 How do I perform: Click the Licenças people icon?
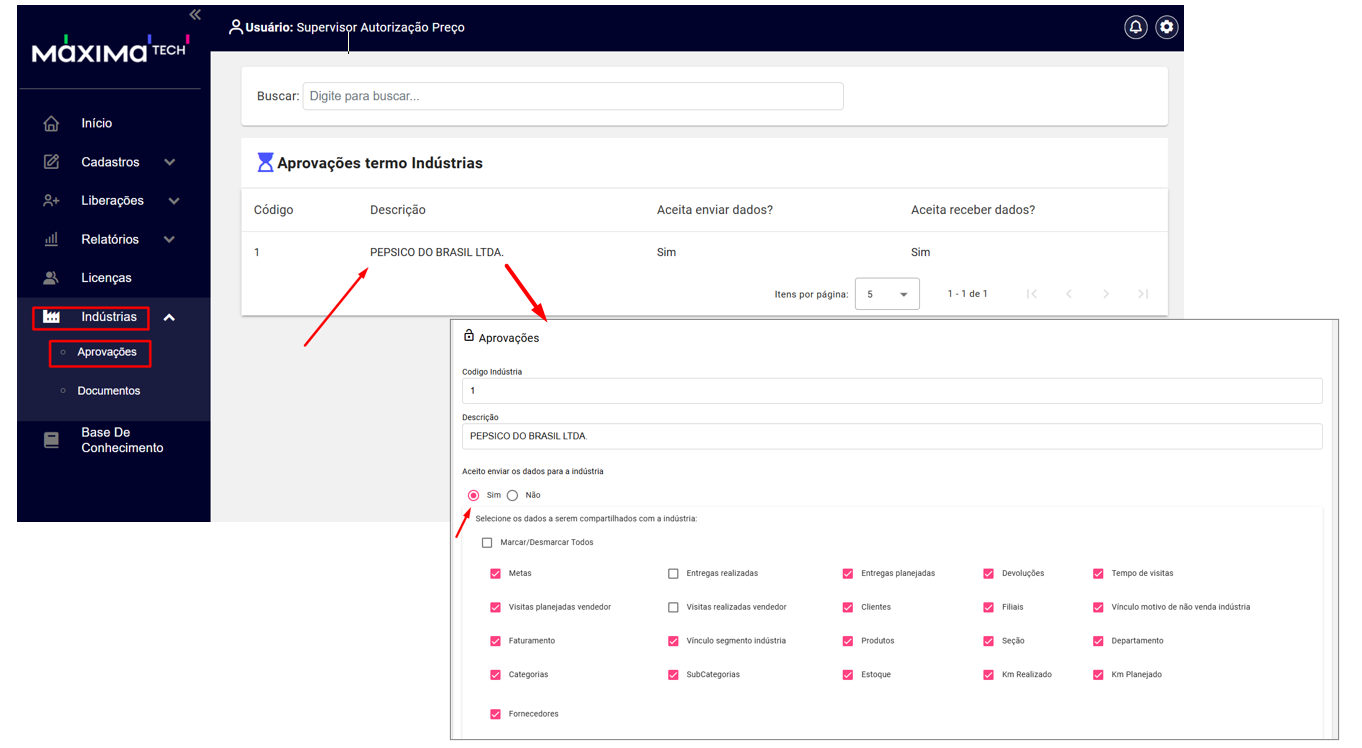[x=51, y=278]
